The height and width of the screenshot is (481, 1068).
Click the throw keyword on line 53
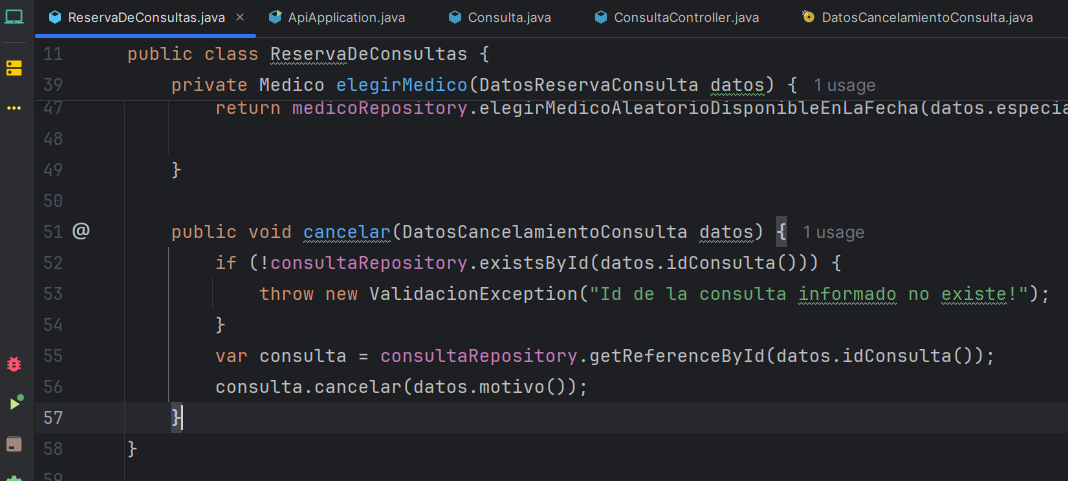tap(287, 294)
